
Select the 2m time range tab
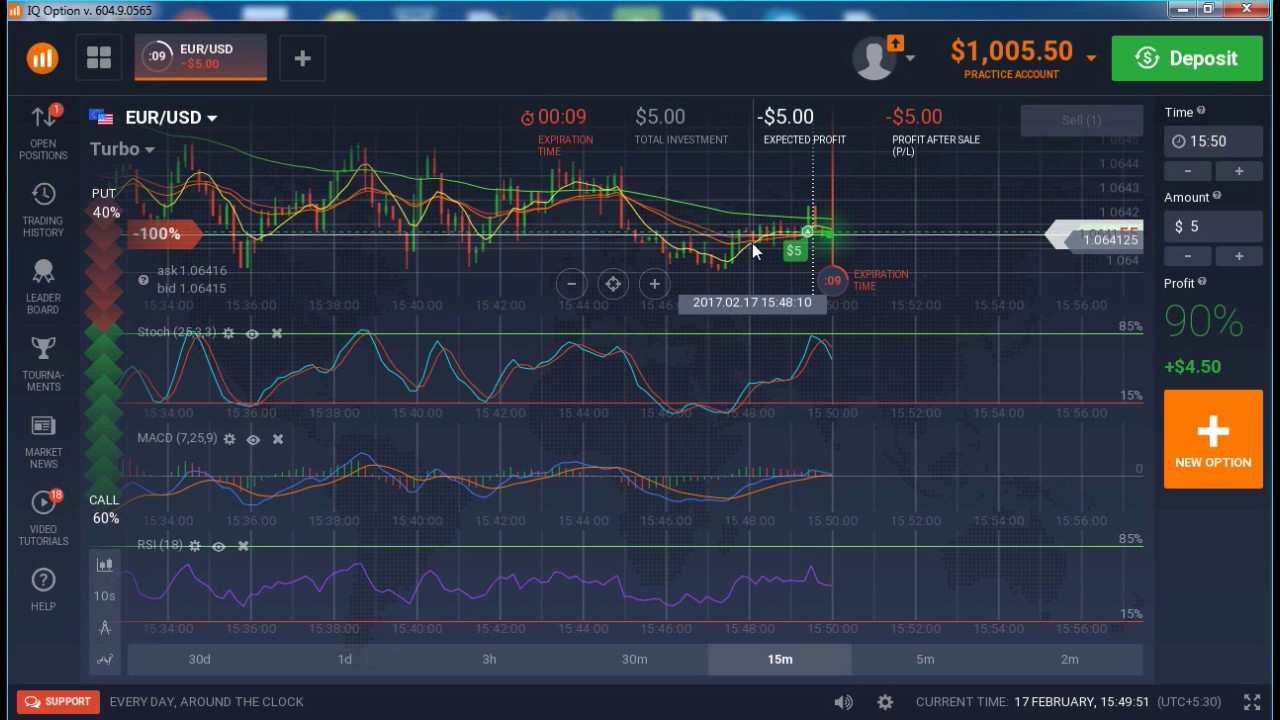(1070, 659)
